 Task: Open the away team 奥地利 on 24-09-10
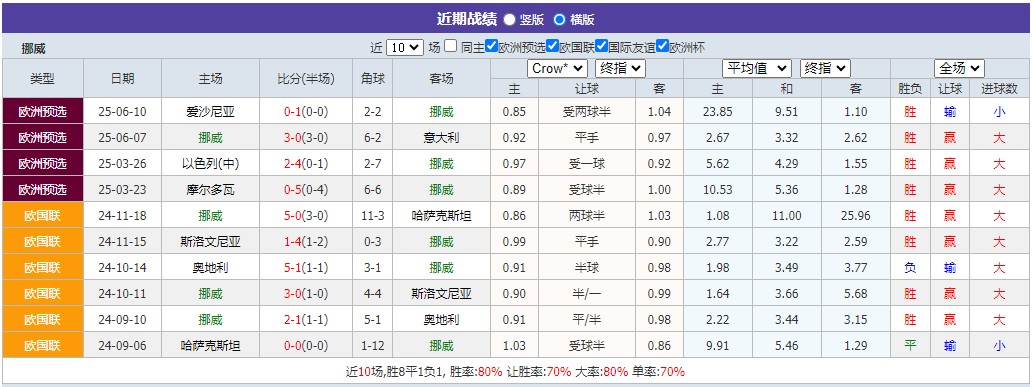coord(442,320)
